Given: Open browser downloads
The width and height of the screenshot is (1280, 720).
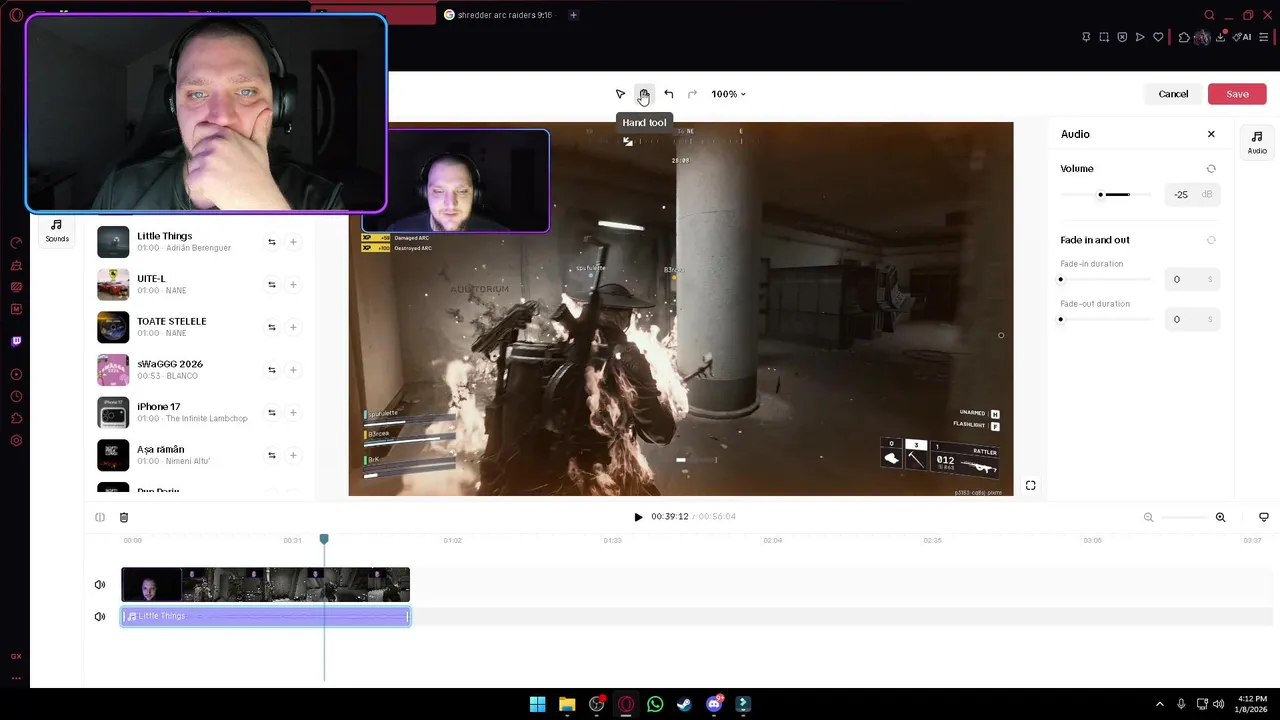Looking at the screenshot, I should [1222, 37].
